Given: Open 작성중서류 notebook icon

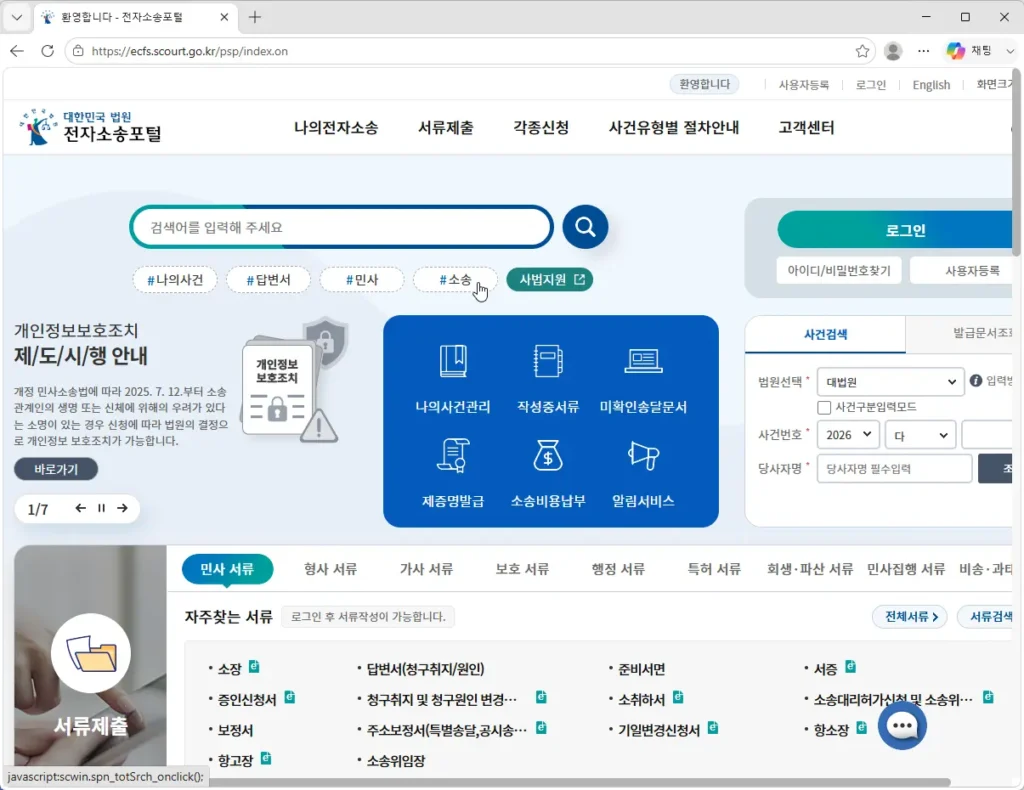Looking at the screenshot, I should click(x=548, y=379).
